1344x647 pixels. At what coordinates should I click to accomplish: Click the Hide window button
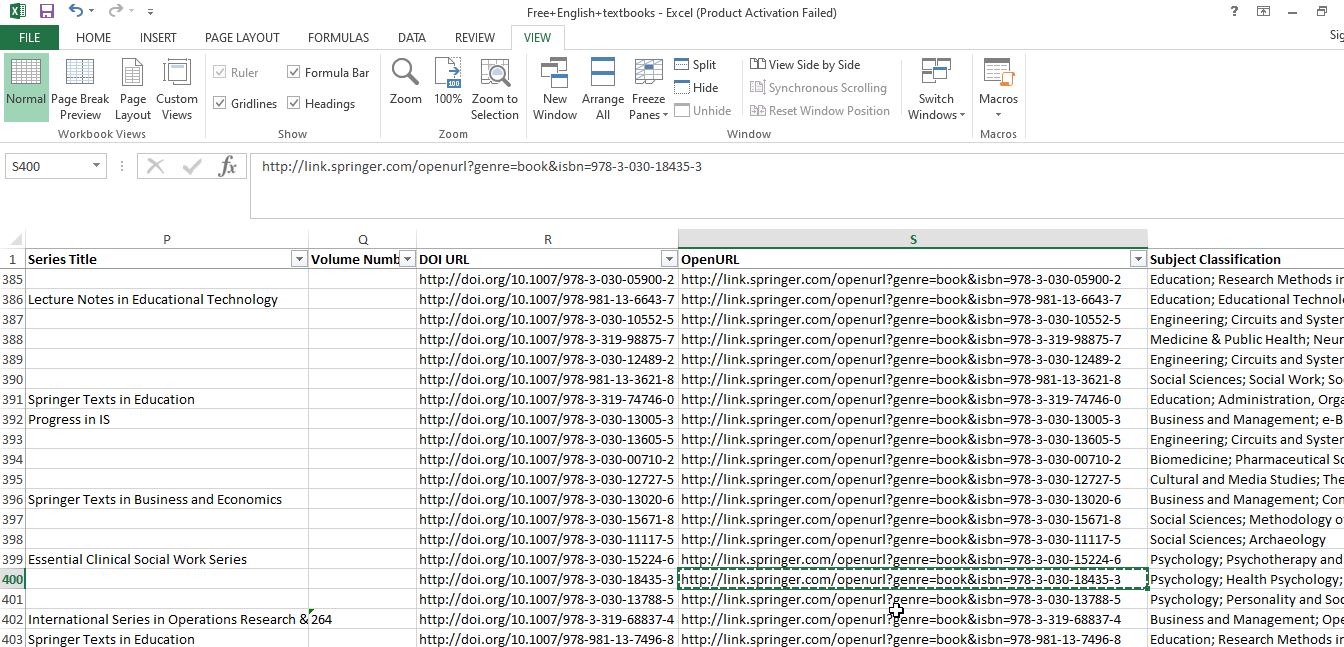point(696,87)
